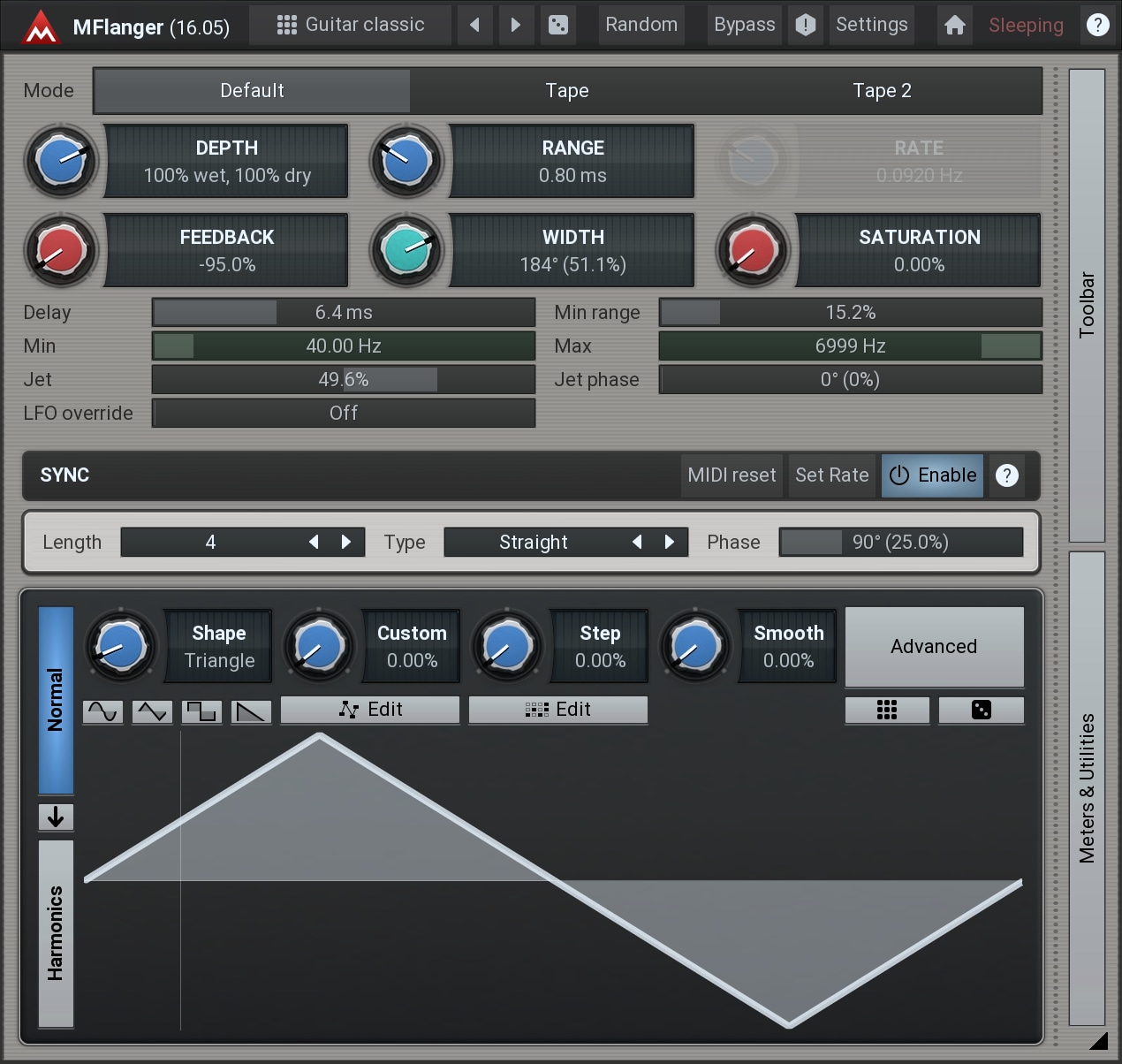Click the Max 6999 Hz slider
This screenshot has width=1122, height=1064.
(x=851, y=346)
